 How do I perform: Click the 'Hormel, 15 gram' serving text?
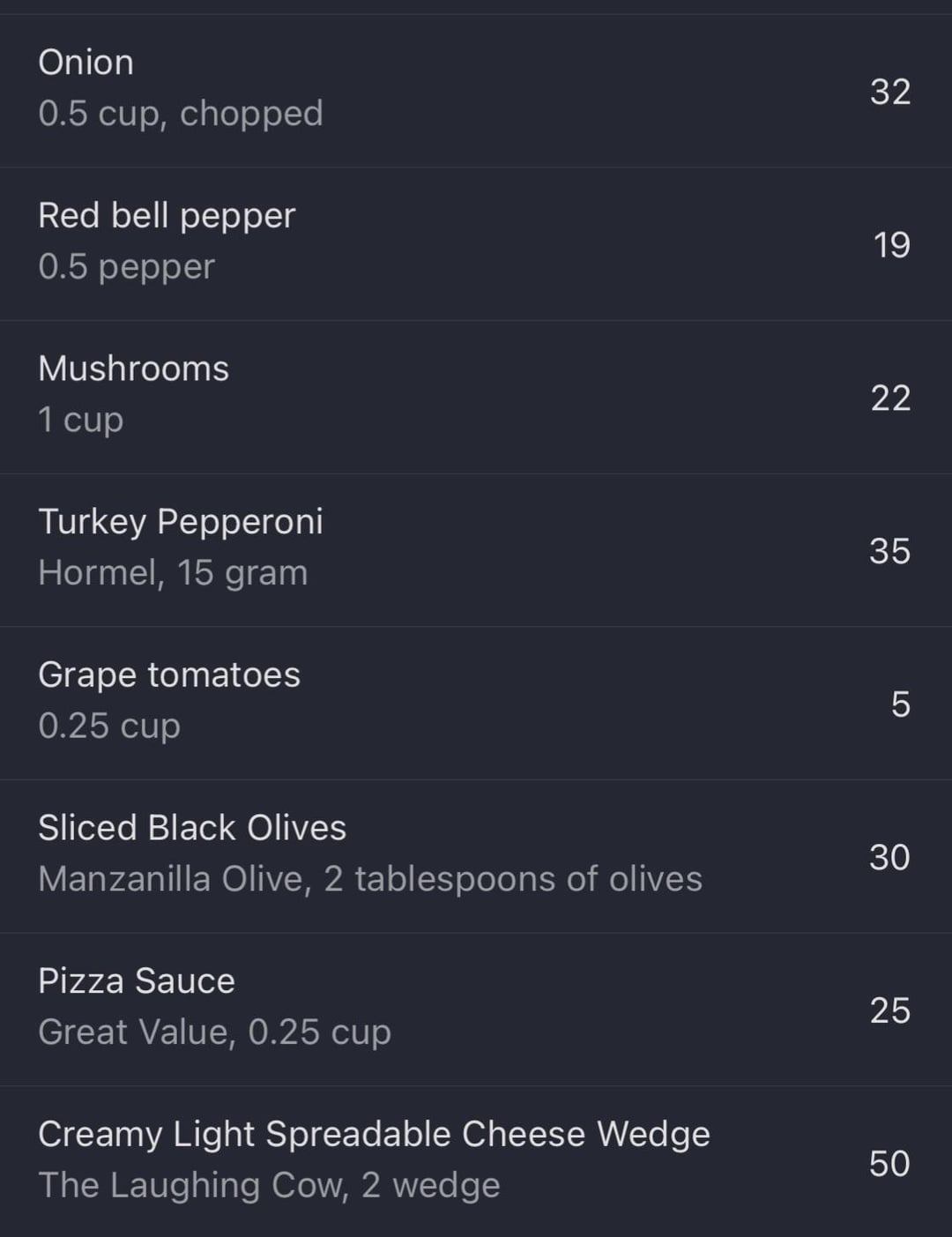(x=173, y=573)
